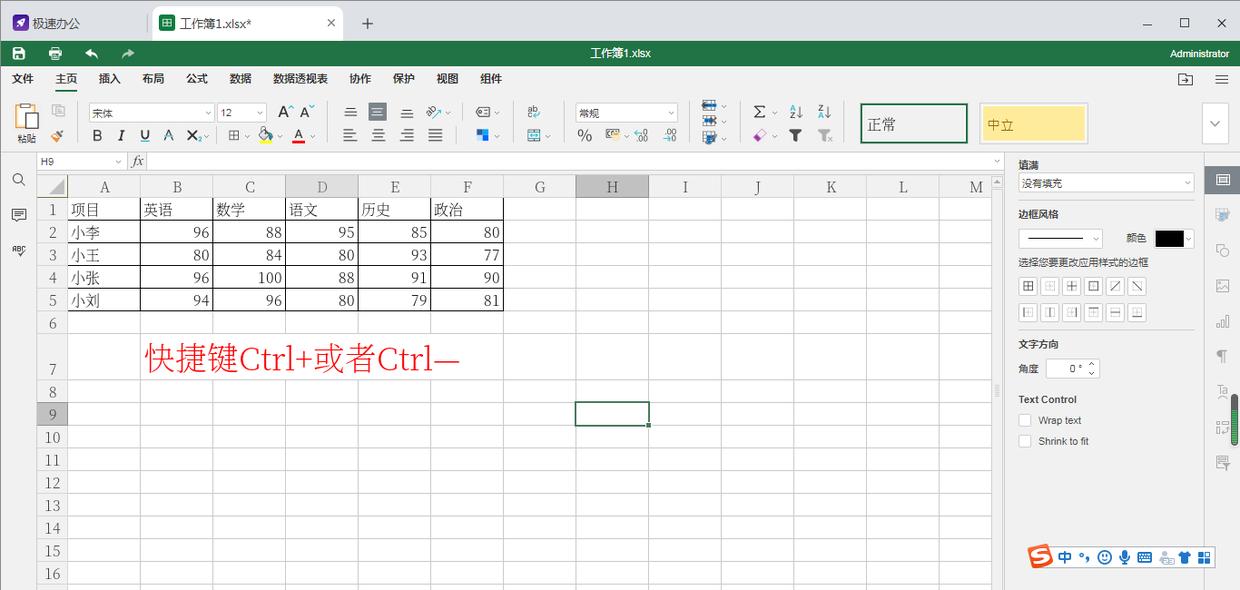Click the print icon in the title bar

click(x=57, y=53)
